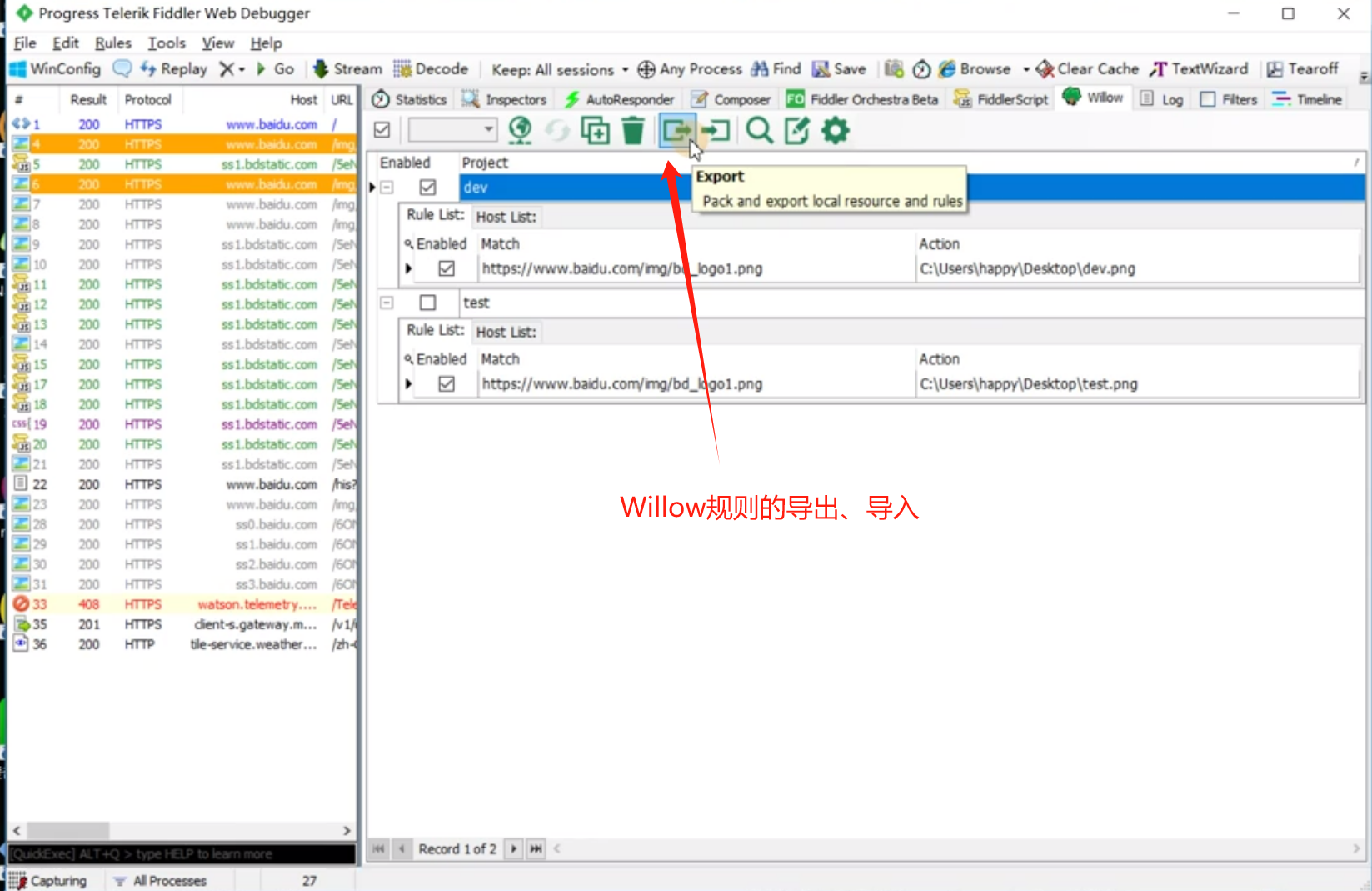
Task: Enable the test project checkbox
Action: point(427,303)
